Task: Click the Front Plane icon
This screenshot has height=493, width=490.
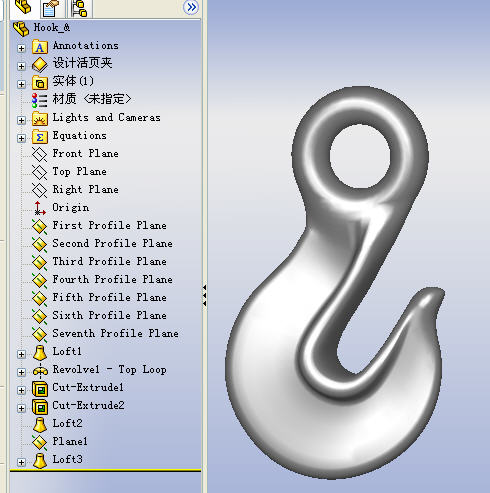Action: pos(40,155)
